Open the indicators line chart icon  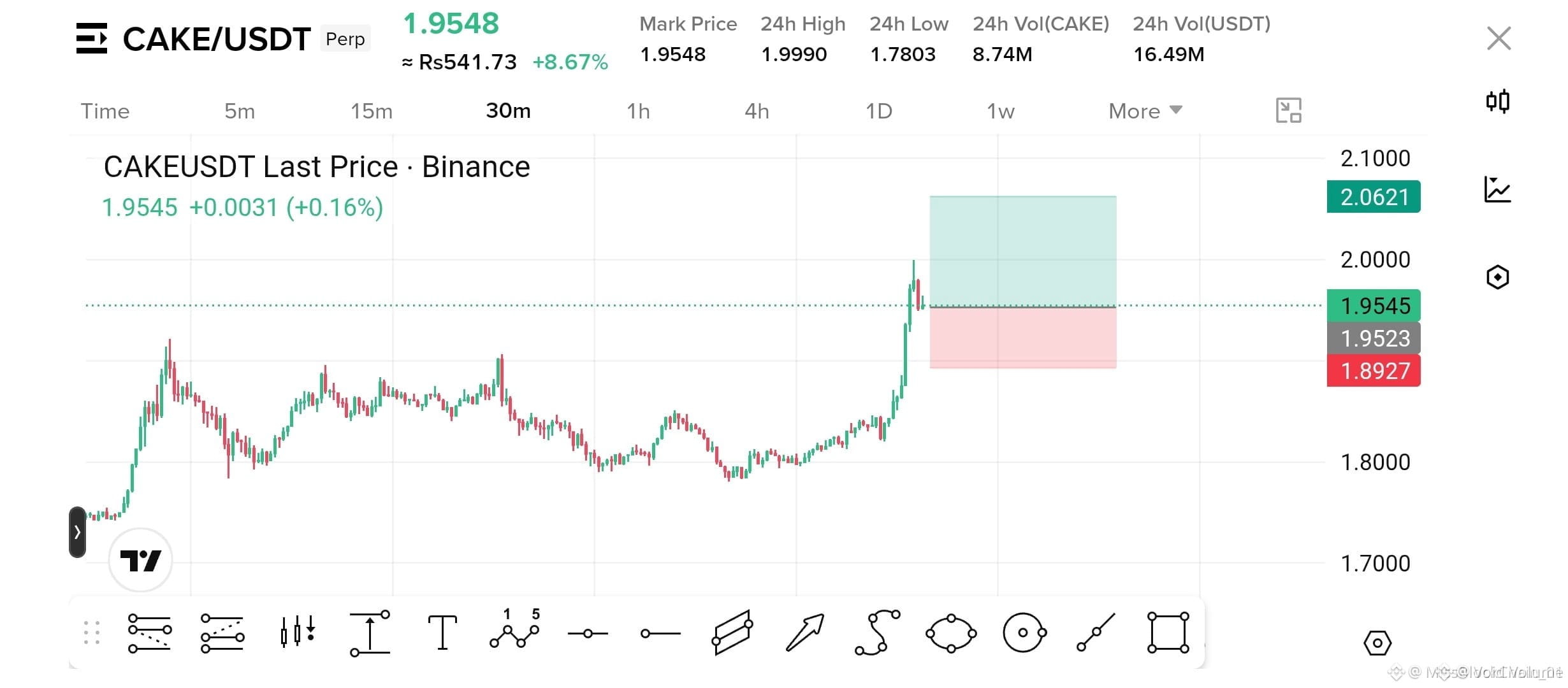pos(1498,189)
